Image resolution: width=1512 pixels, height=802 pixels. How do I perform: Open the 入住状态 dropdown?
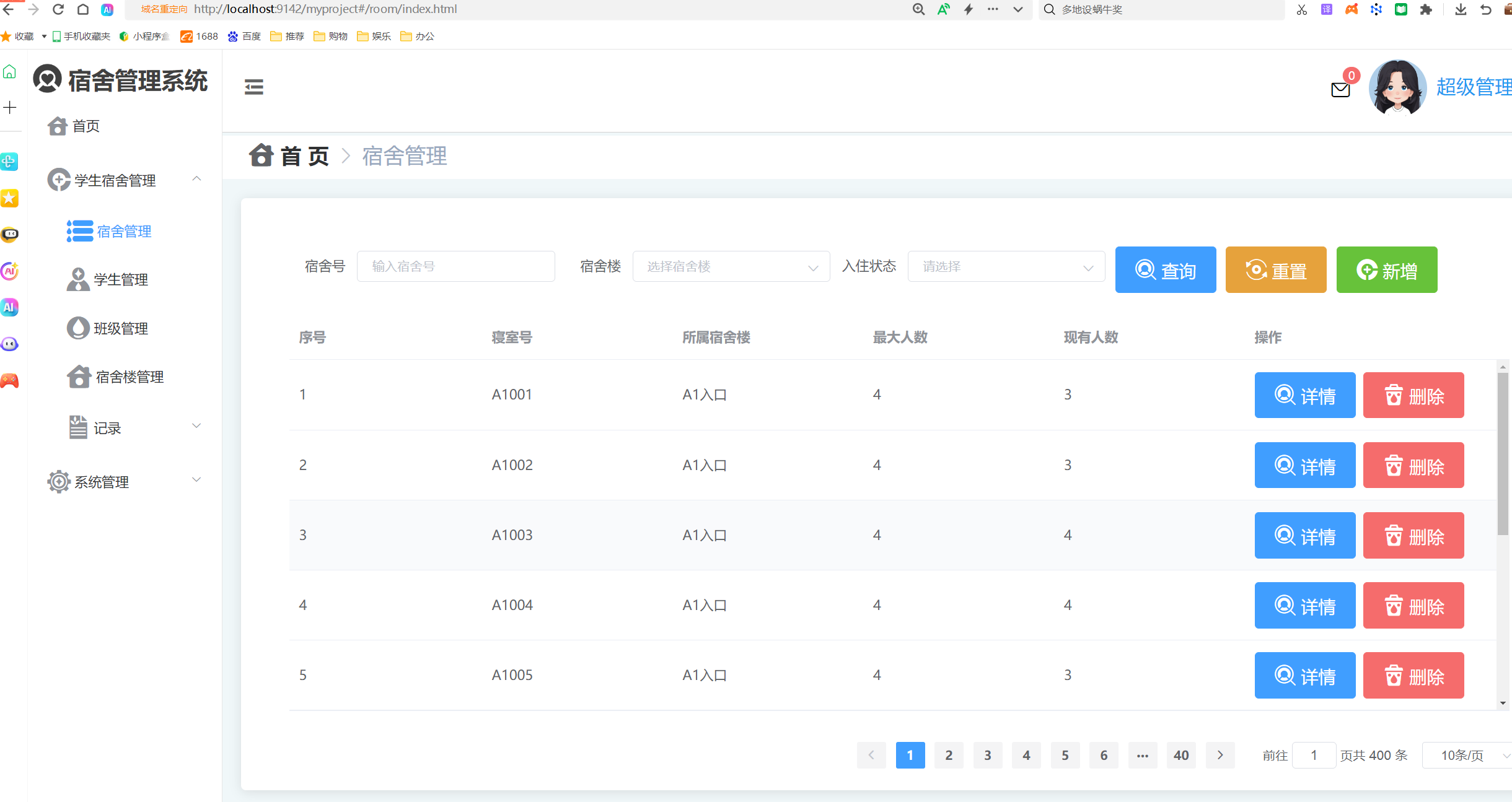1006,266
